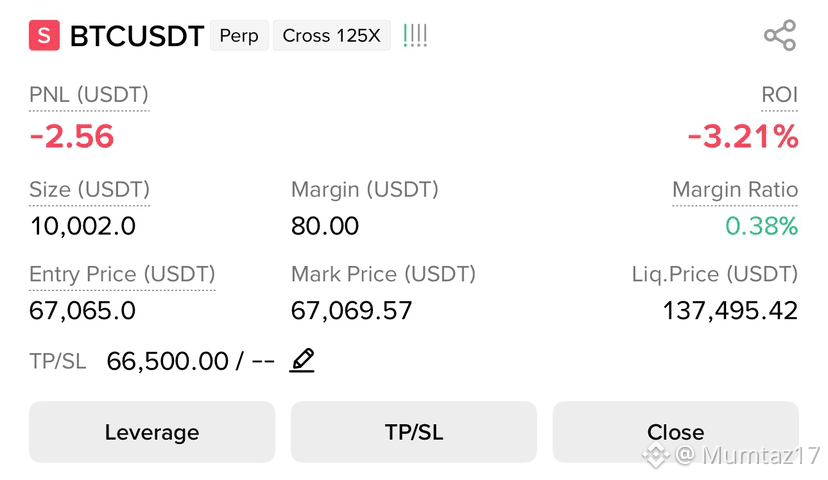The width and height of the screenshot is (828, 480).
Task: Open the BTCUSDT symbol title
Action: click(137, 36)
